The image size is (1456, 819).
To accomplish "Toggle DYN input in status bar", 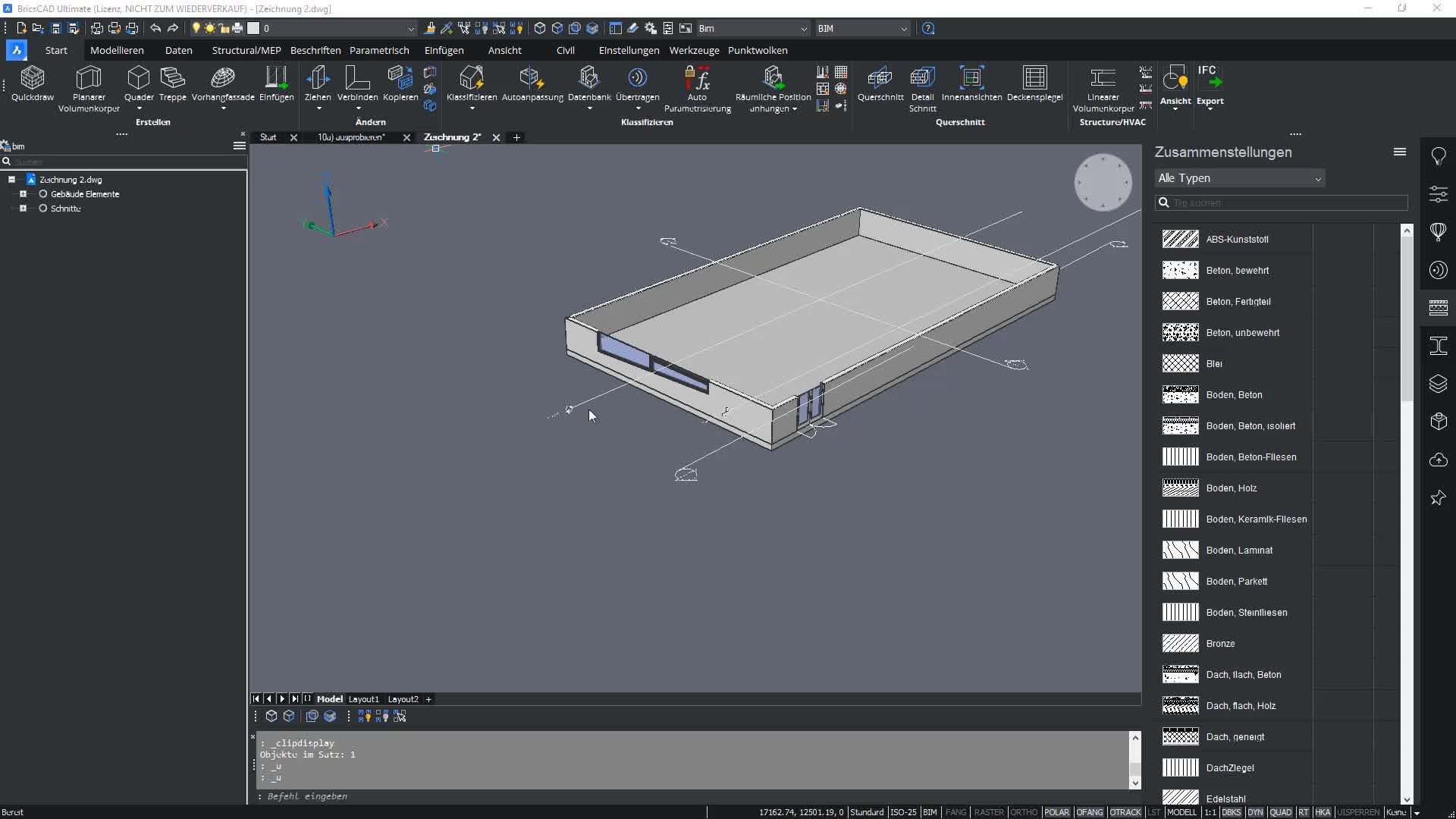I will (x=1255, y=812).
